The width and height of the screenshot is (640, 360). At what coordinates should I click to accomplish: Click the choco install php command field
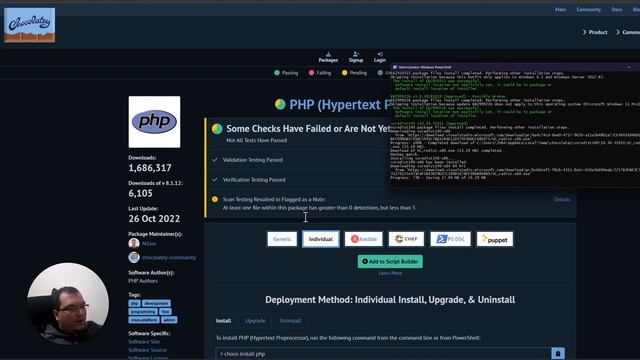coord(383,353)
